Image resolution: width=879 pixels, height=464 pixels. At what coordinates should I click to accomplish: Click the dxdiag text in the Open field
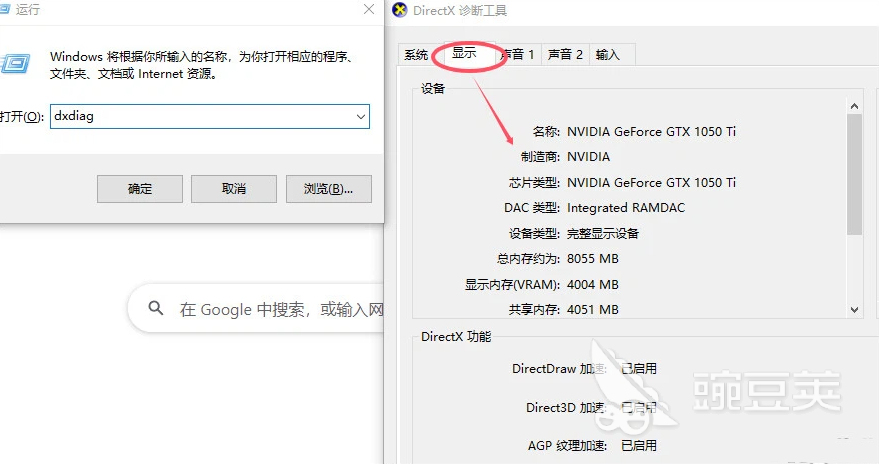click(74, 116)
